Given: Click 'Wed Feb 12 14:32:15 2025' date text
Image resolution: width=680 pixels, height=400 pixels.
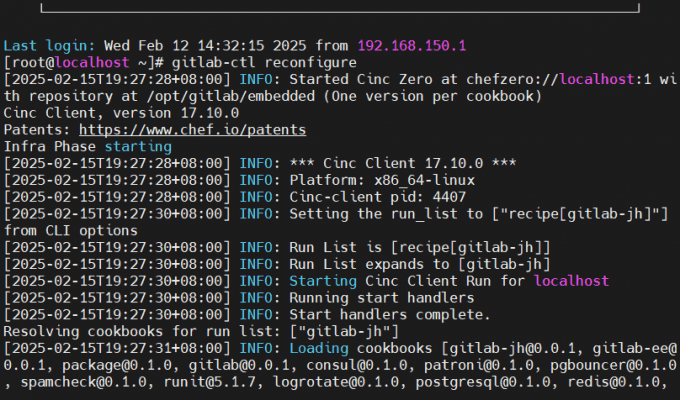Looking at the screenshot, I should point(205,46).
